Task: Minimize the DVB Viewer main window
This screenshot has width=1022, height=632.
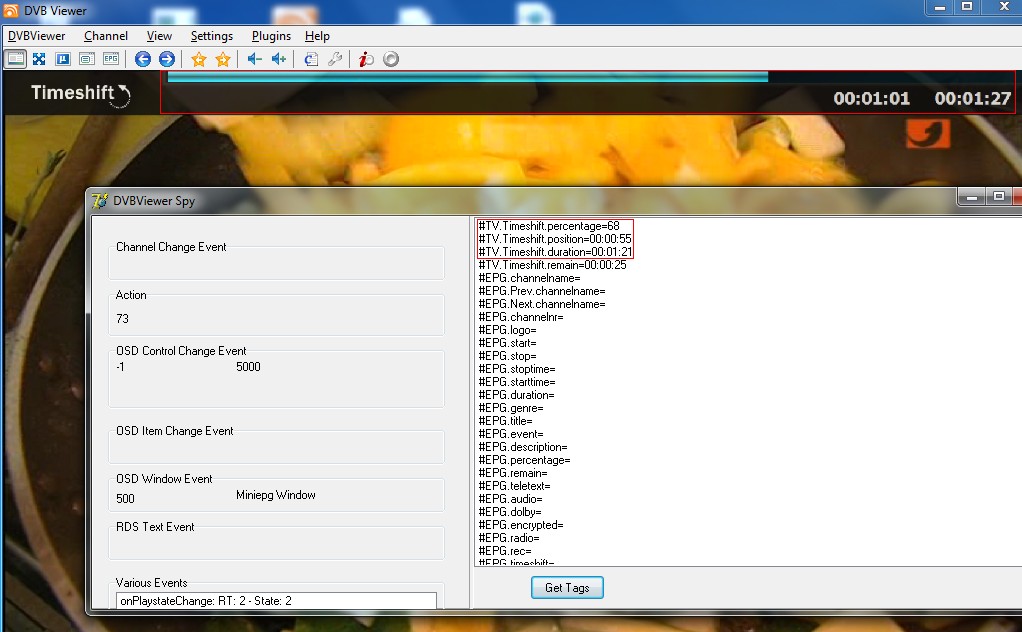Action: (x=940, y=7)
